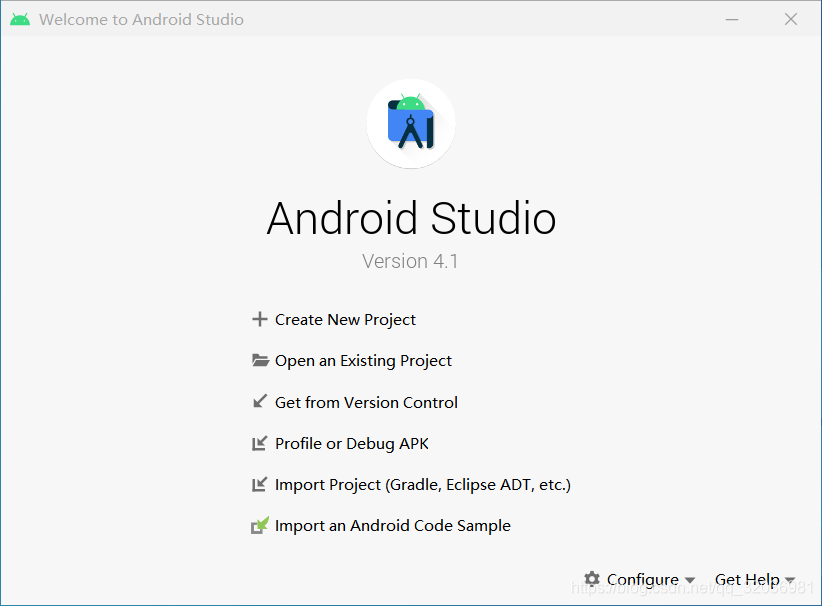Click the green Android head icon in title bar
The width and height of the screenshot is (822, 606).
[x=20, y=19]
